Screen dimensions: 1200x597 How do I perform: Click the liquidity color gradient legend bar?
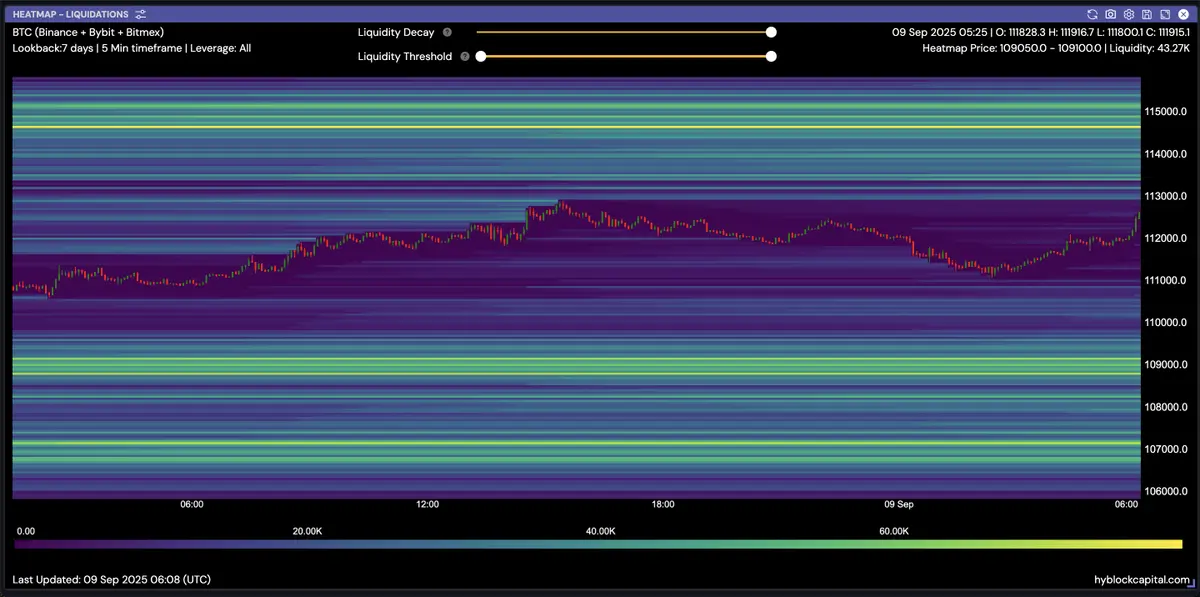pyautogui.click(x=598, y=544)
